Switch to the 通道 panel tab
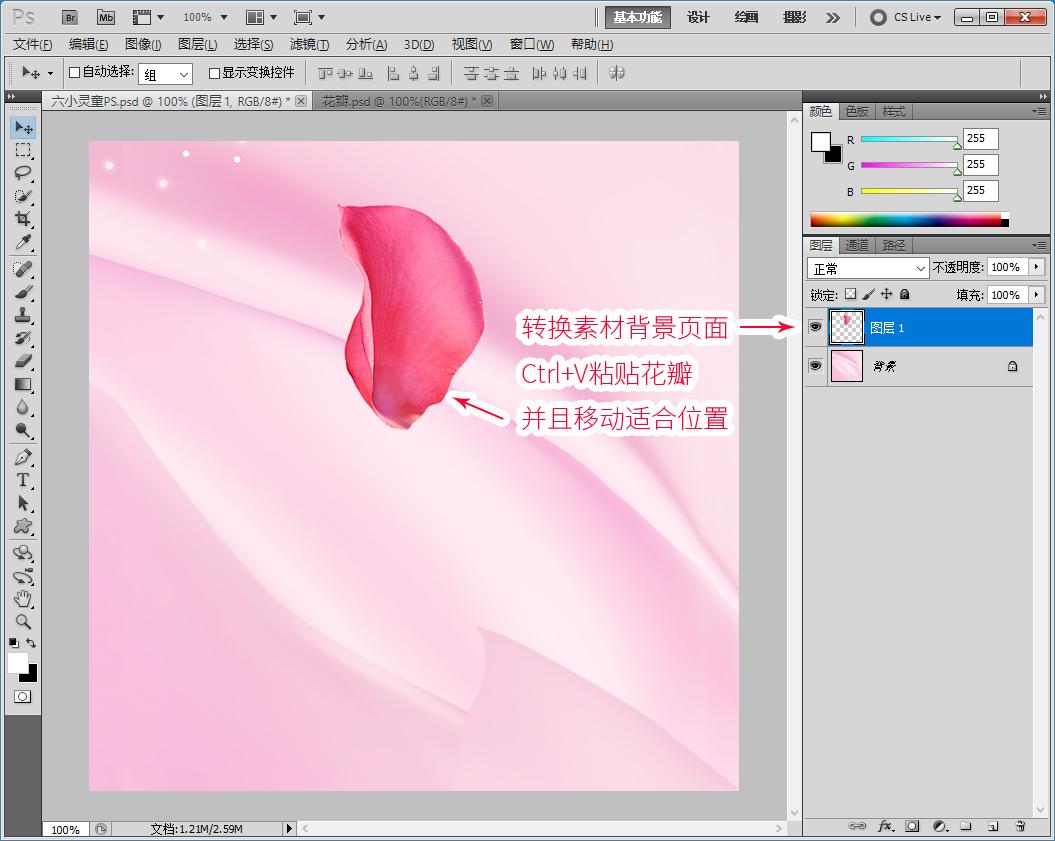The height and width of the screenshot is (841, 1055). coord(857,245)
